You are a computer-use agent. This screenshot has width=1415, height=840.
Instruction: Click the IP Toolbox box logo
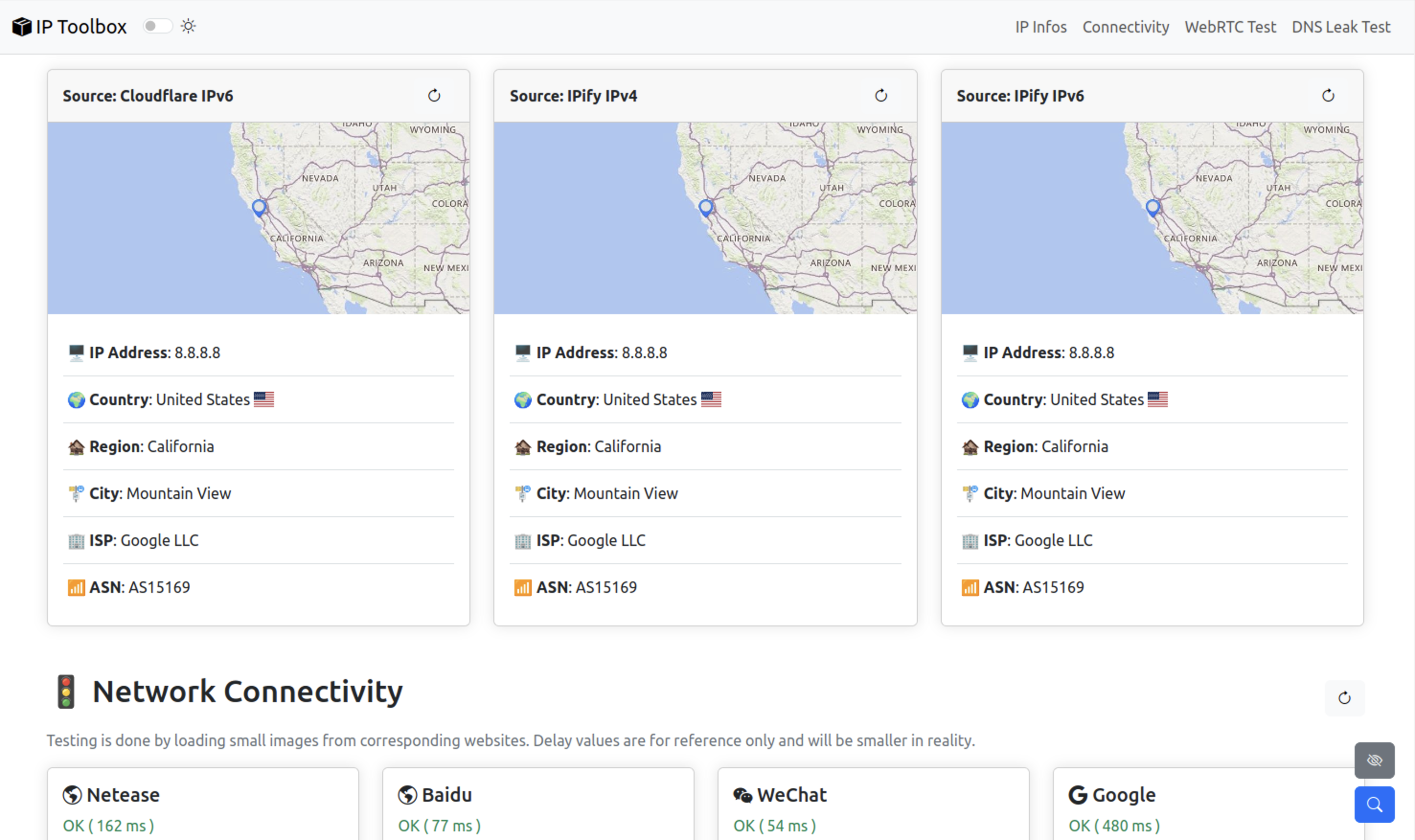[22, 27]
